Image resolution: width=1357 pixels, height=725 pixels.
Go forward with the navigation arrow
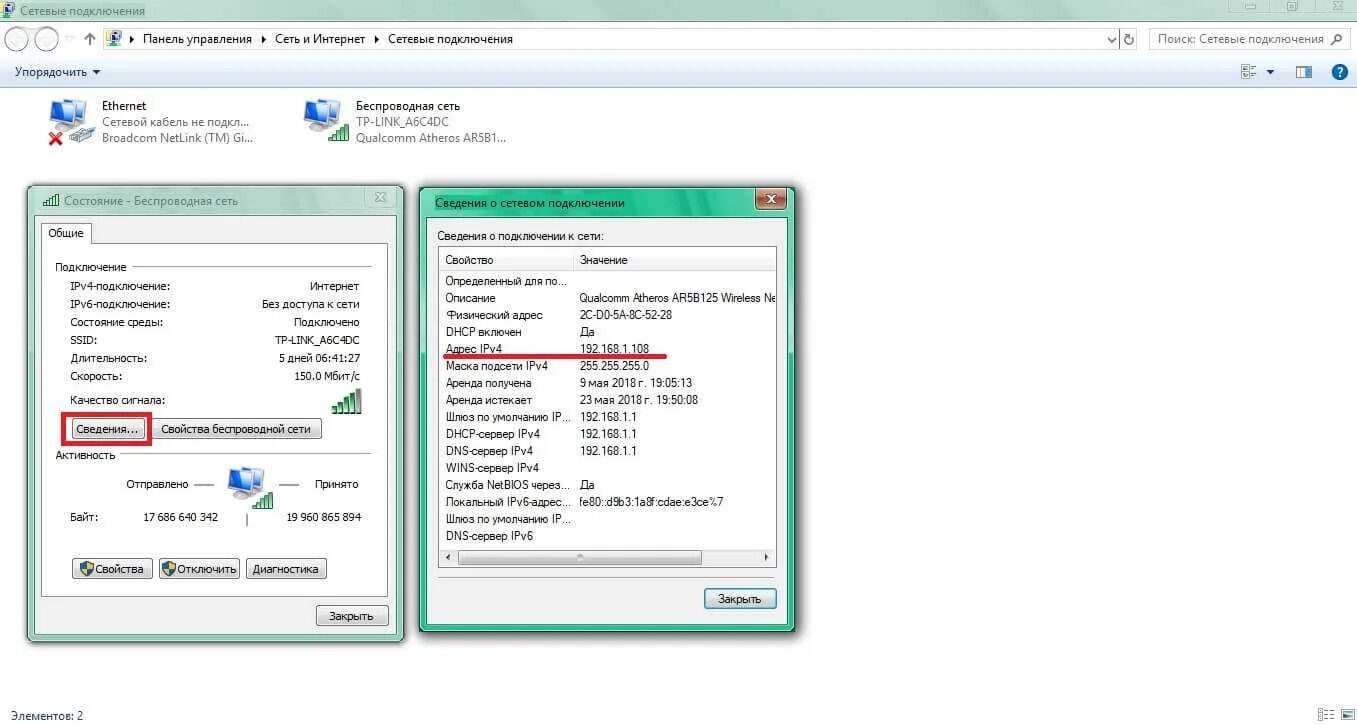[x=46, y=39]
